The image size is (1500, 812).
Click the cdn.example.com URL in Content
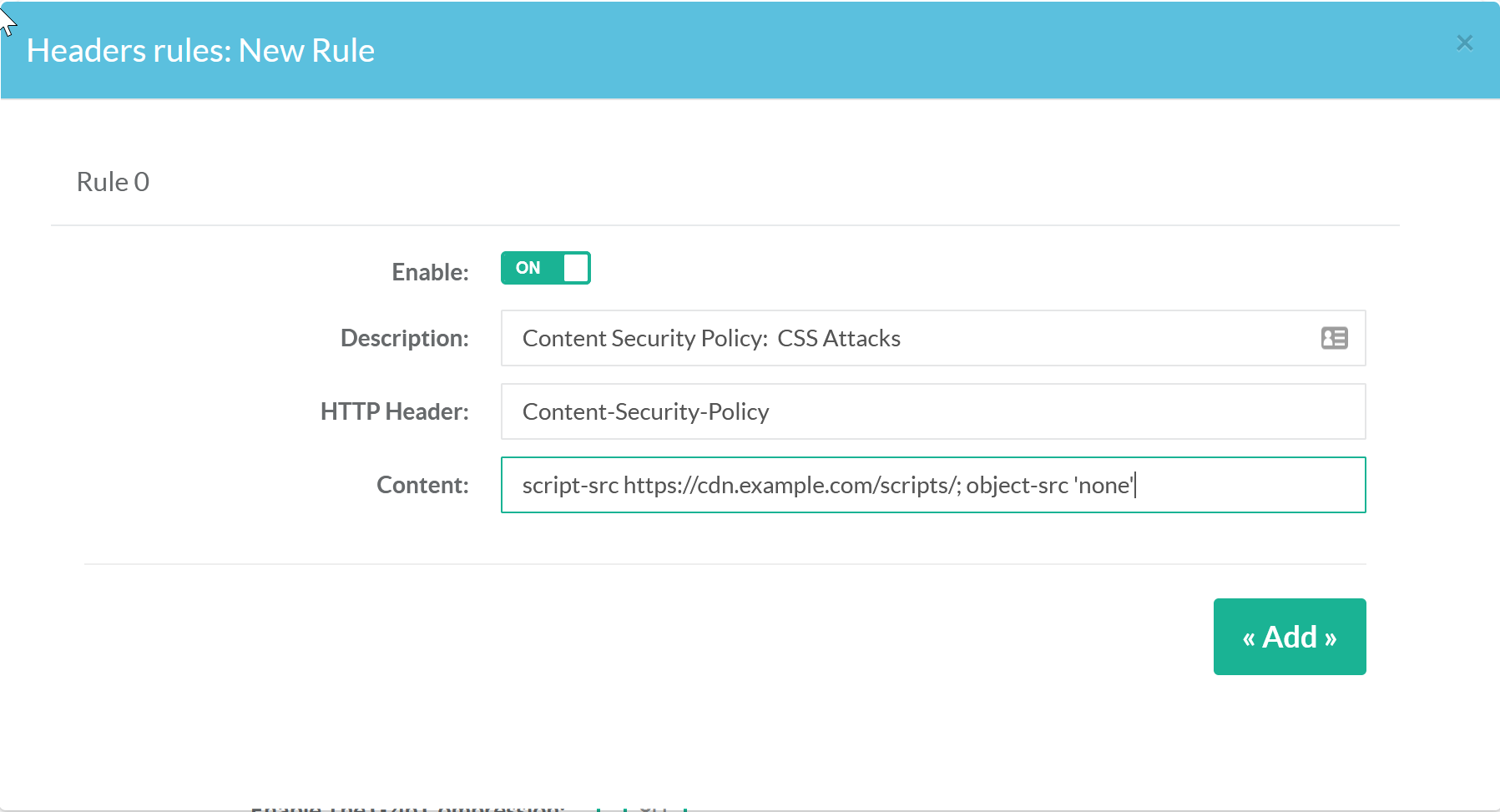[x=790, y=485]
